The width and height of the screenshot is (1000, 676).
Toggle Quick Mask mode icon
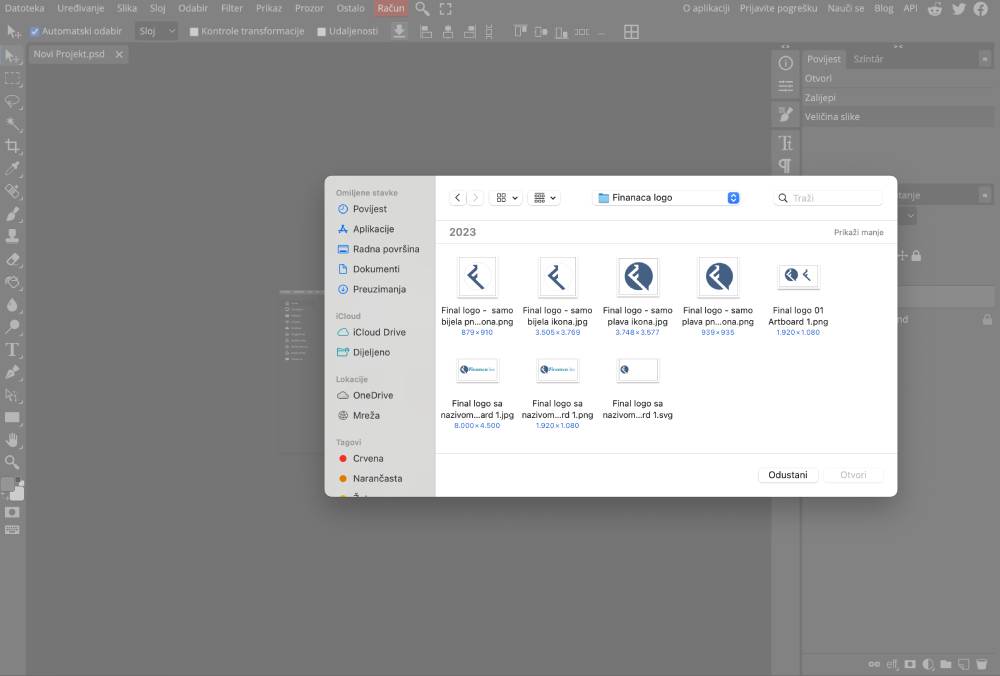[12, 513]
